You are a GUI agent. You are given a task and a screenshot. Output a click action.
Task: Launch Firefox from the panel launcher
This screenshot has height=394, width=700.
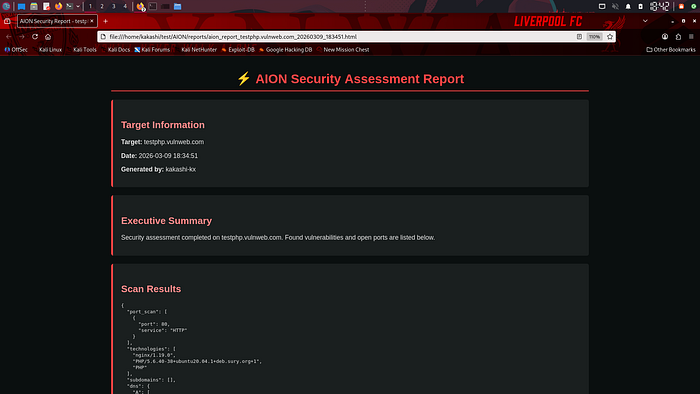[58, 6]
